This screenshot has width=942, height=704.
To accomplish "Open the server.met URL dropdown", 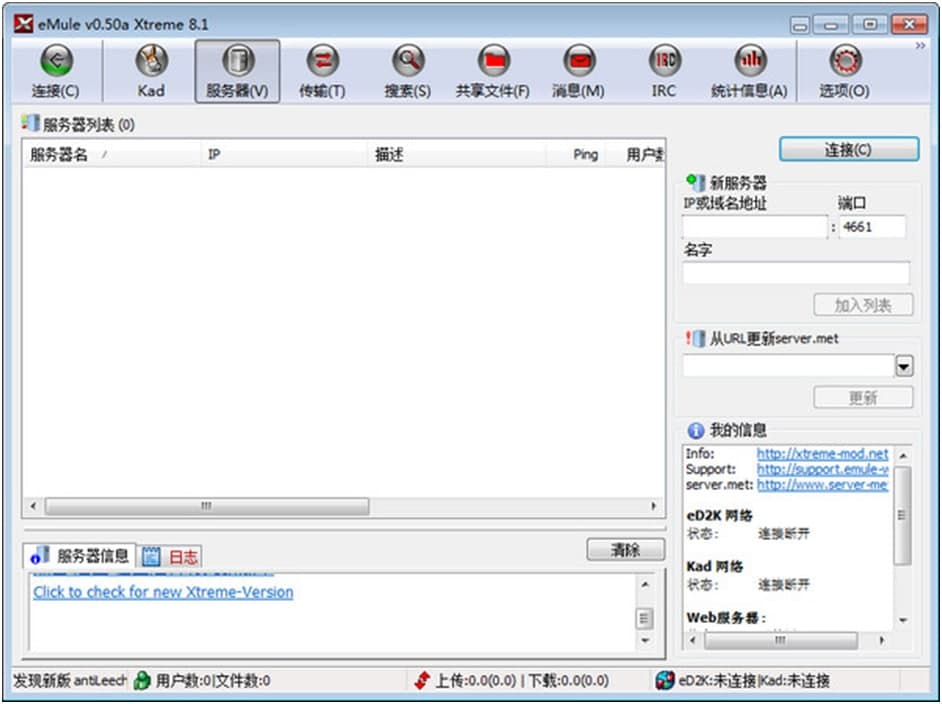I will coord(905,363).
